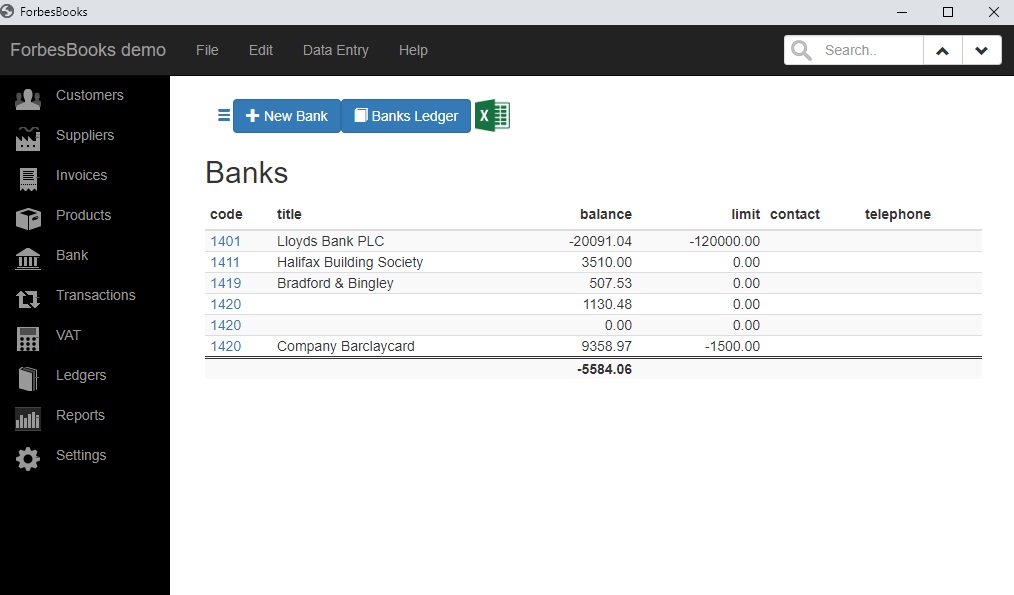Click the limit column header

click(746, 214)
